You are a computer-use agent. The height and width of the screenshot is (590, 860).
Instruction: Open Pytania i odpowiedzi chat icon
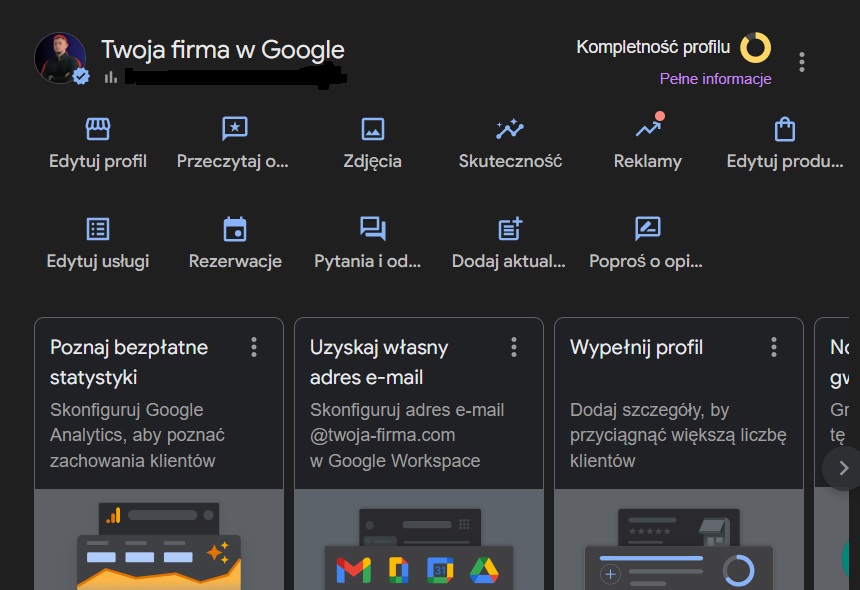(372, 229)
